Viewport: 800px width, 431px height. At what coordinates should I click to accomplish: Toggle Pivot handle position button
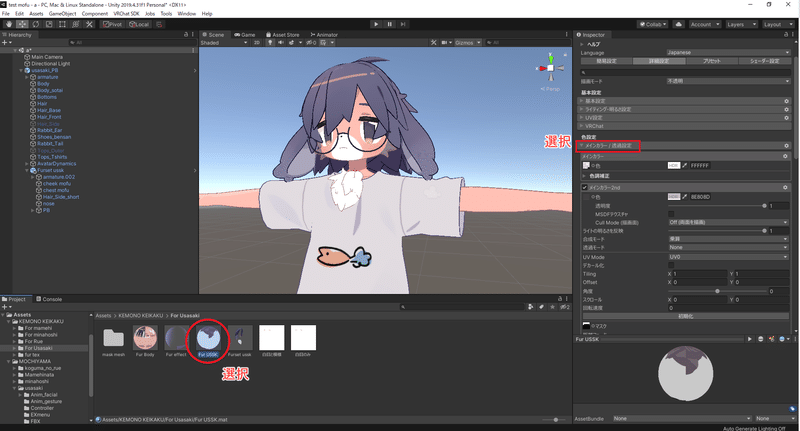(x=112, y=24)
